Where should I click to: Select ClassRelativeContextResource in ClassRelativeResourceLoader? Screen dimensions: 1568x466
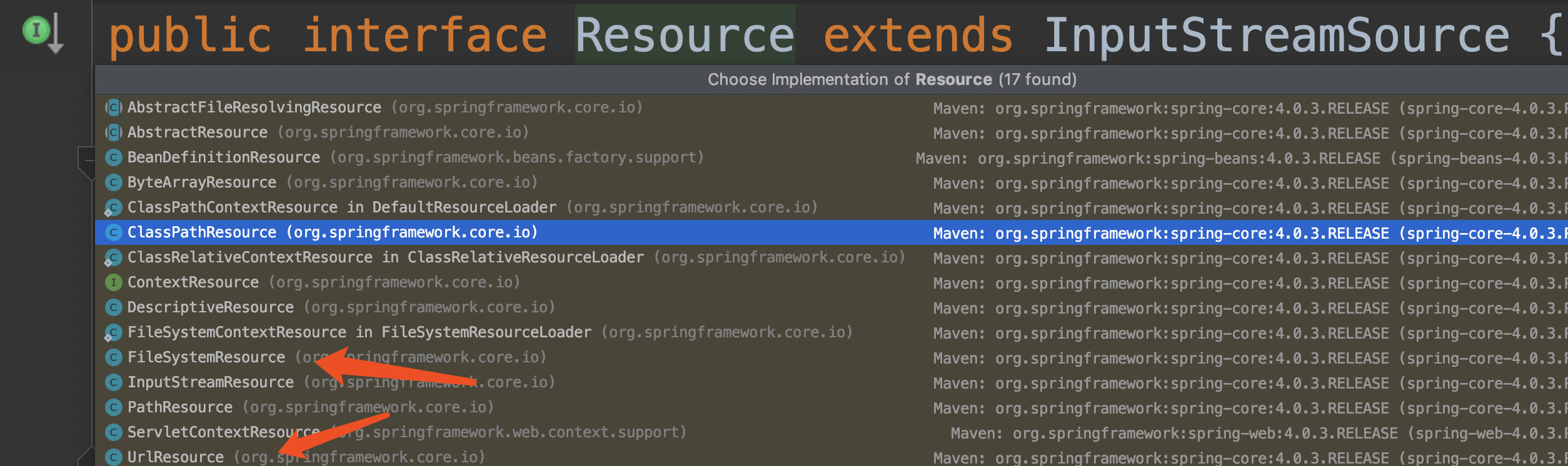coord(385,257)
